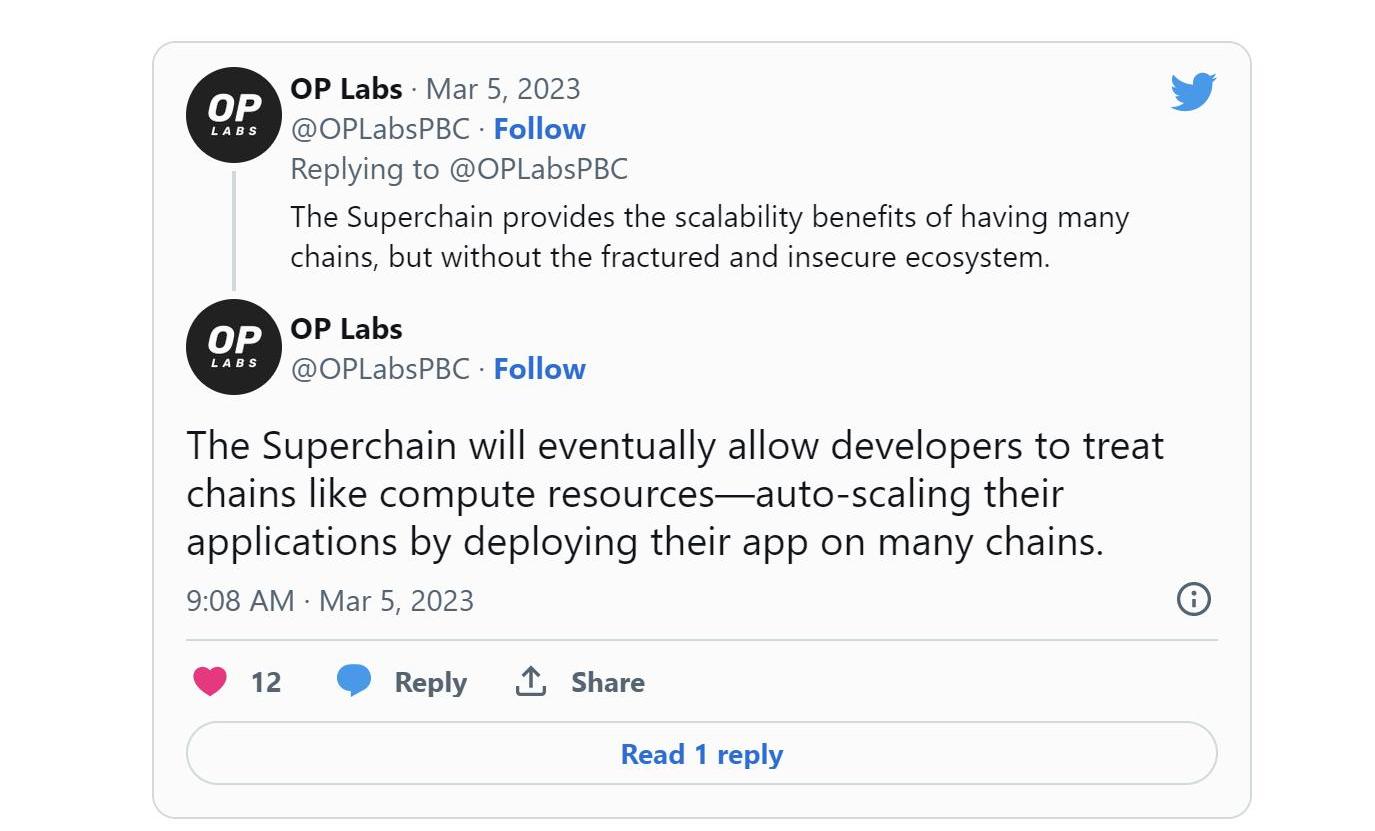Click the second OP Labs avatar
This screenshot has height=831, width=1375.
234,346
